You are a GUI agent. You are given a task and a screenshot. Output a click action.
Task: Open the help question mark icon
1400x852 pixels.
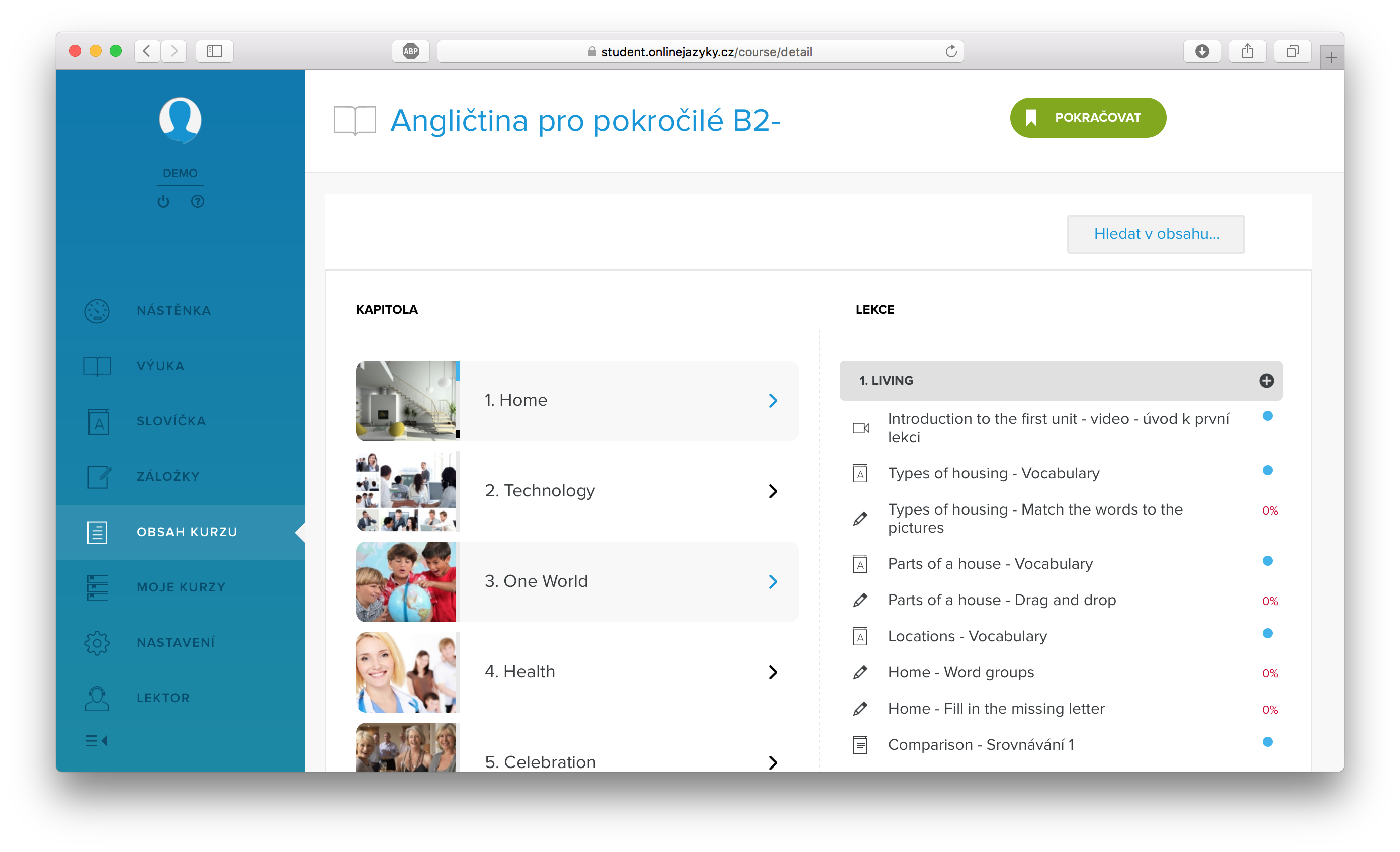197,201
